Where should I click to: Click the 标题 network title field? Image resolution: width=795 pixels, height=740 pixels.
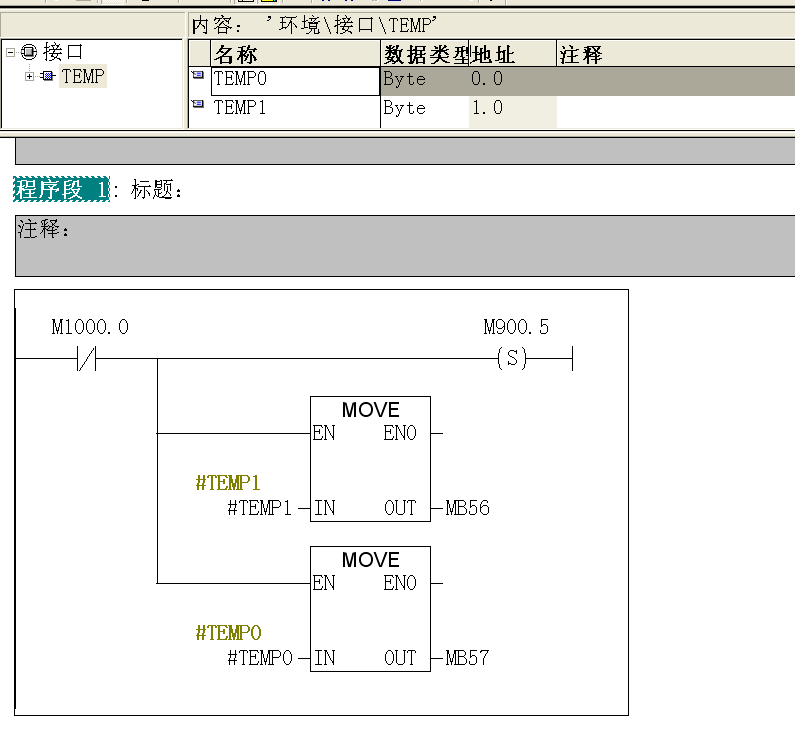pos(156,190)
